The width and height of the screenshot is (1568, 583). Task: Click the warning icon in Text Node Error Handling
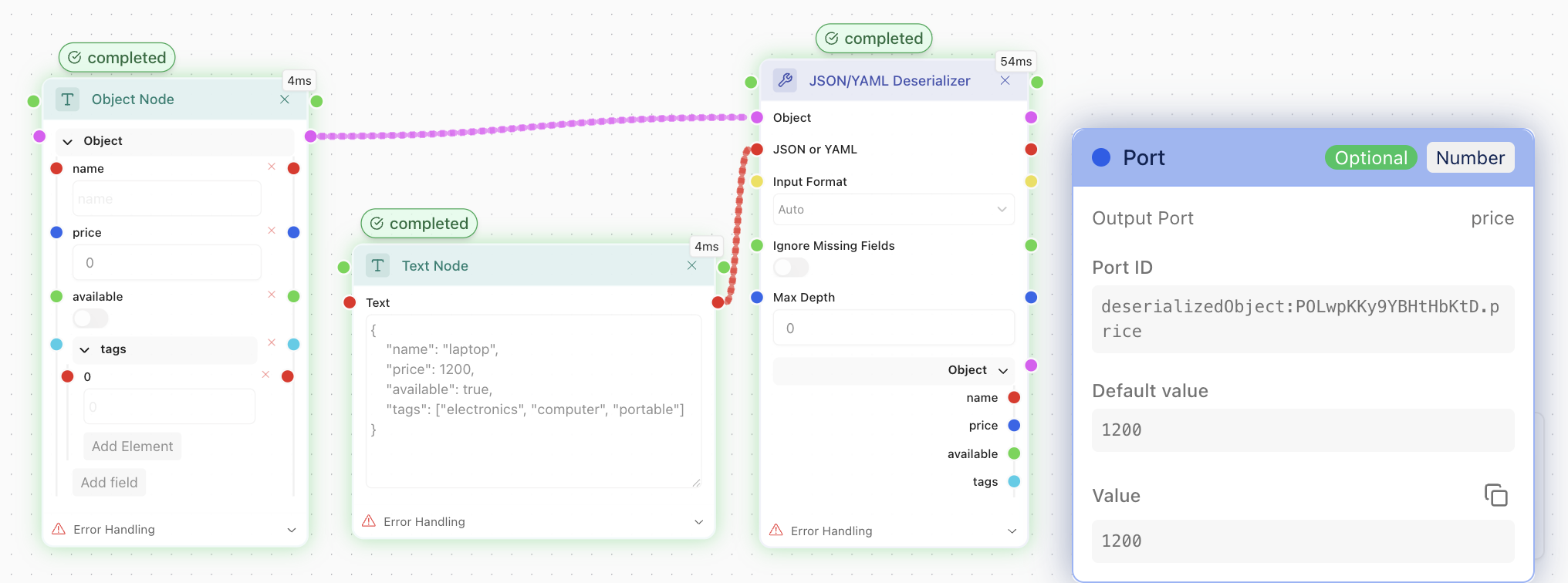(x=369, y=521)
